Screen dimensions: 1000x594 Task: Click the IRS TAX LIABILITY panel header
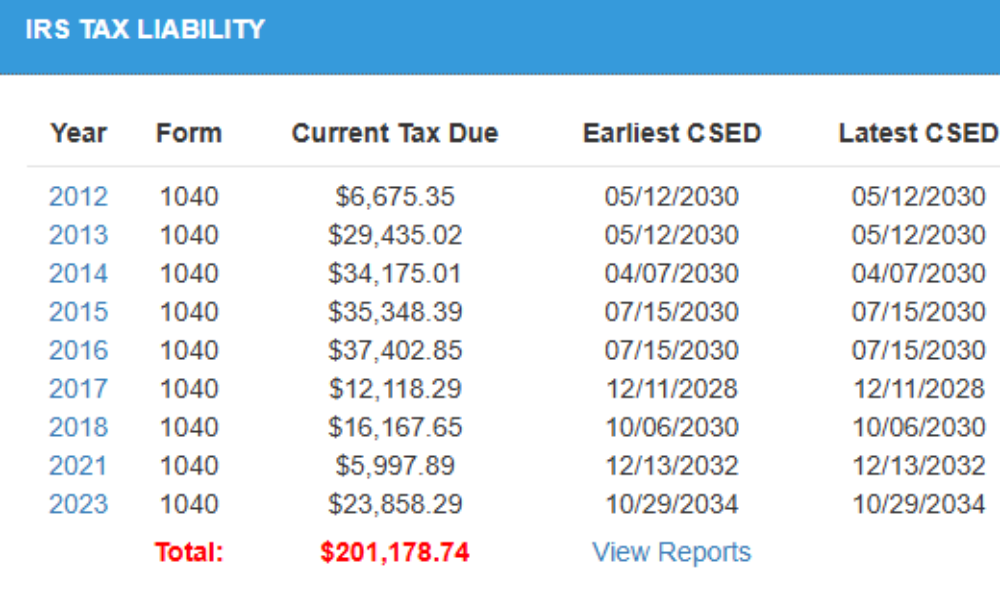pyautogui.click(x=145, y=30)
